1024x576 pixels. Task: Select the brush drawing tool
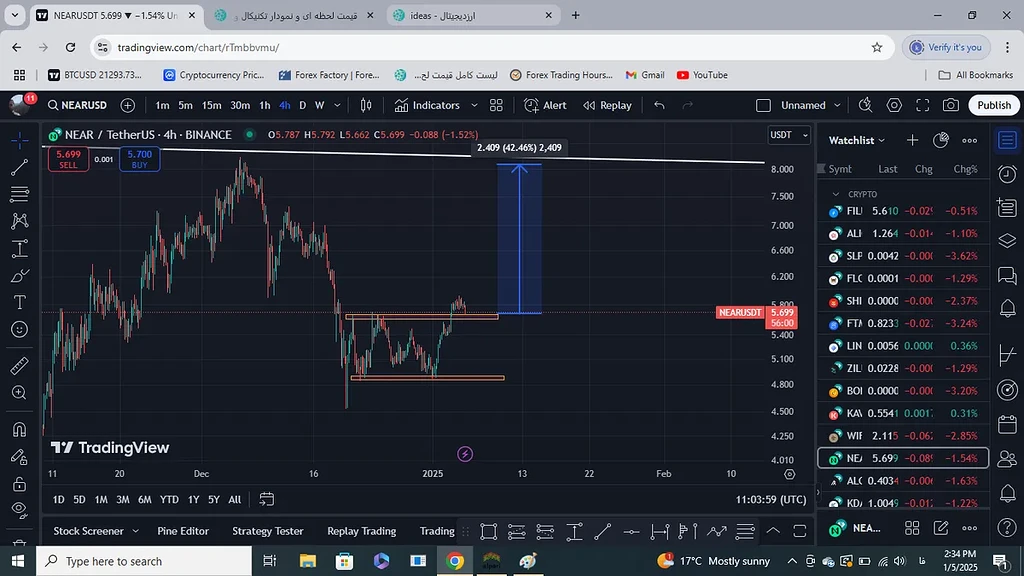click(x=20, y=276)
